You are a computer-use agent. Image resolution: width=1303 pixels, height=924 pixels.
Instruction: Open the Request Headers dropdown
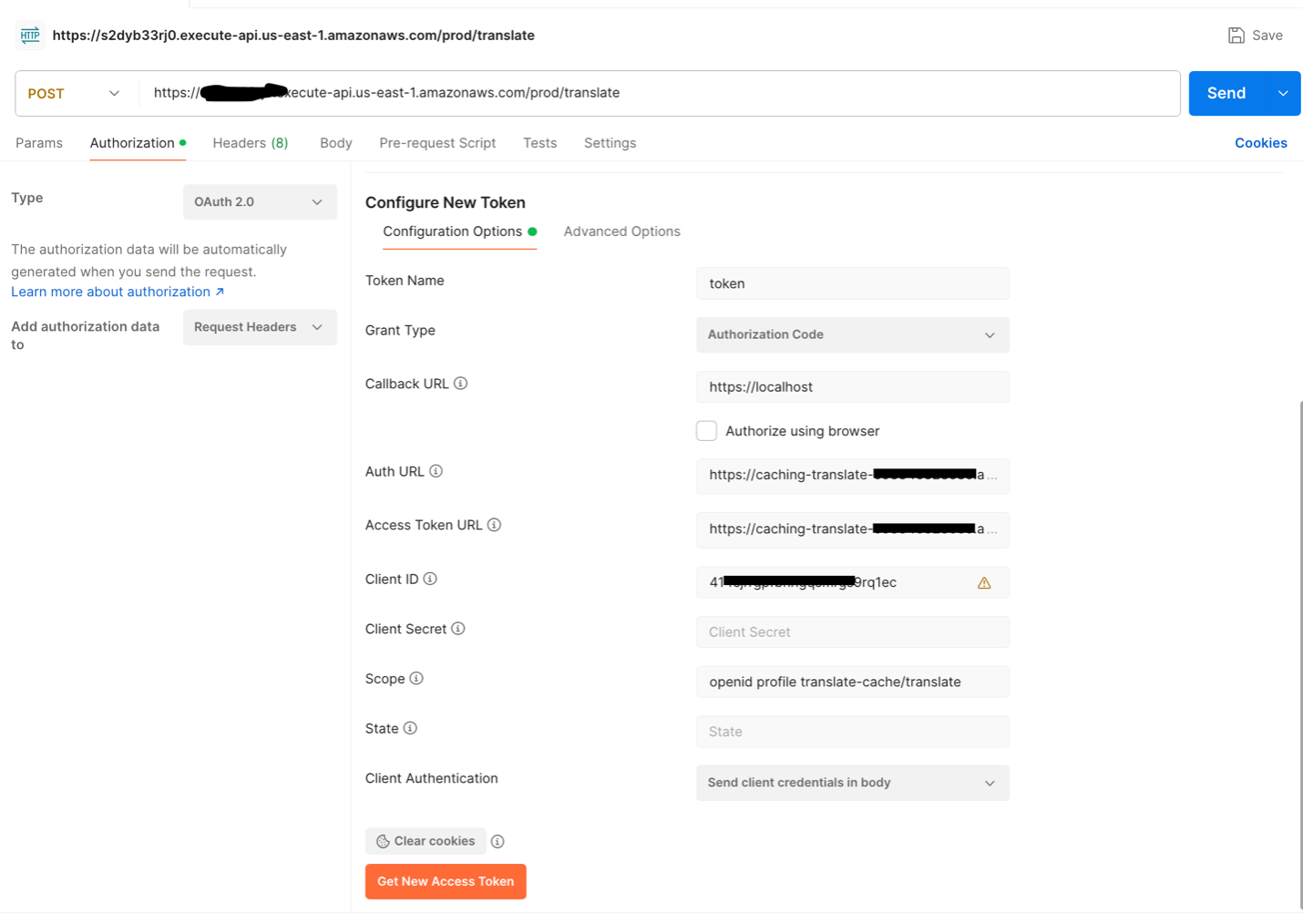tap(260, 327)
